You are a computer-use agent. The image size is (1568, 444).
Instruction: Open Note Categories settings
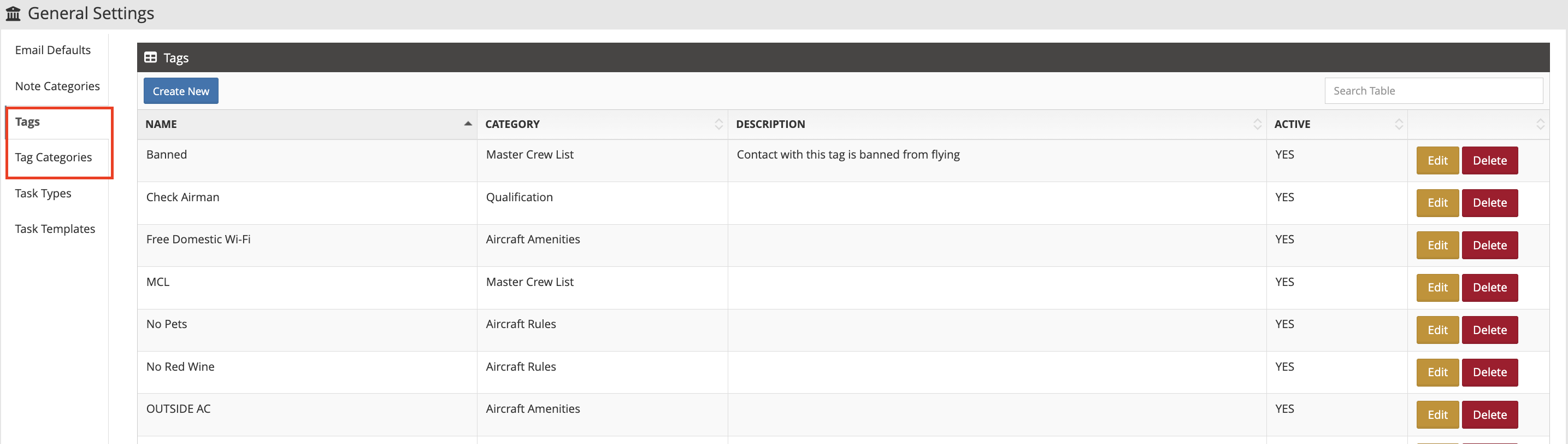57,86
